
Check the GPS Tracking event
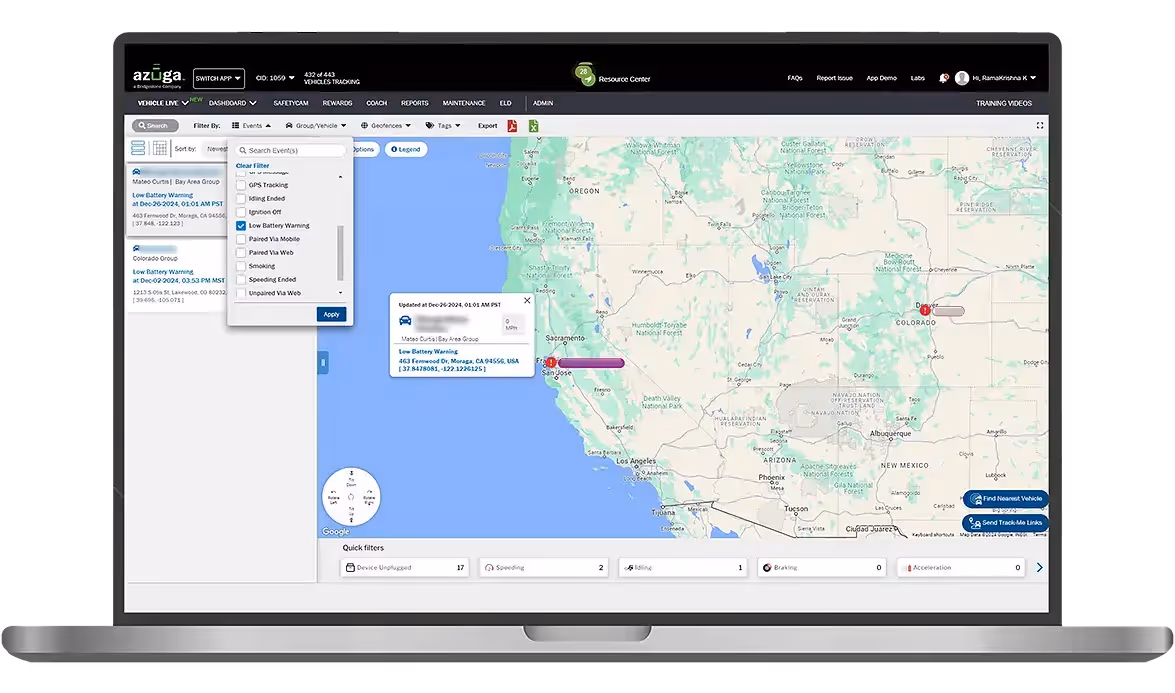[241, 185]
